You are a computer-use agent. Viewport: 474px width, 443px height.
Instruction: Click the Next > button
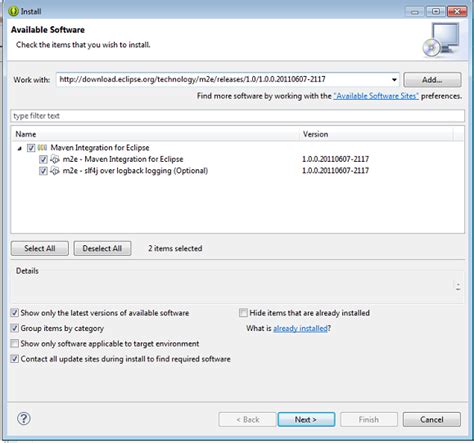306,419
